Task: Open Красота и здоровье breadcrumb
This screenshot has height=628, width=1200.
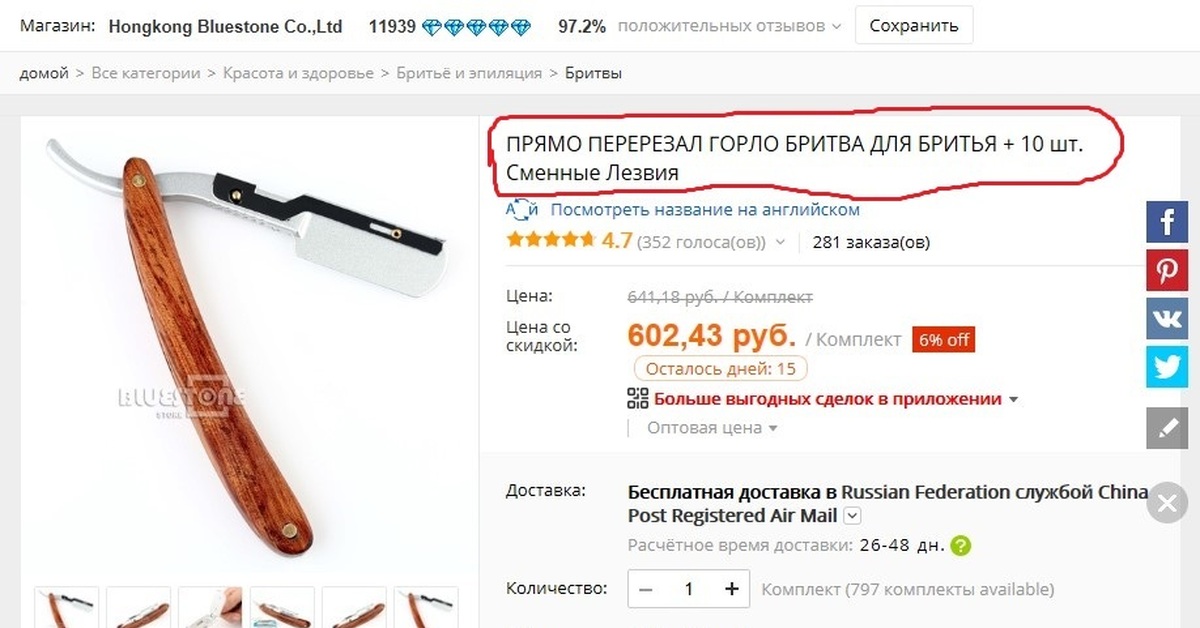Action: [x=298, y=73]
